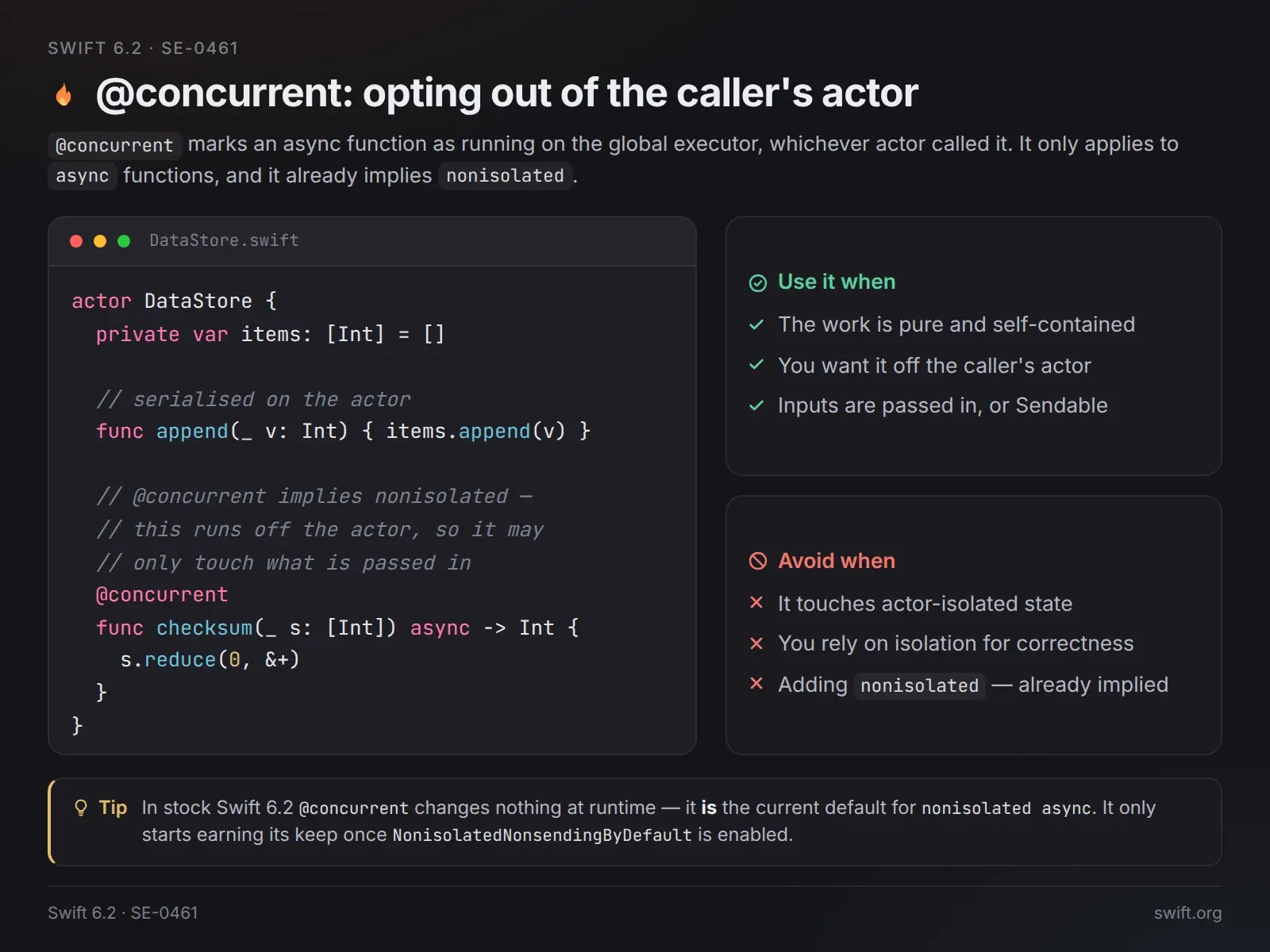1270x952 pixels.
Task: Click the yellow dot in code window
Action: click(x=100, y=241)
